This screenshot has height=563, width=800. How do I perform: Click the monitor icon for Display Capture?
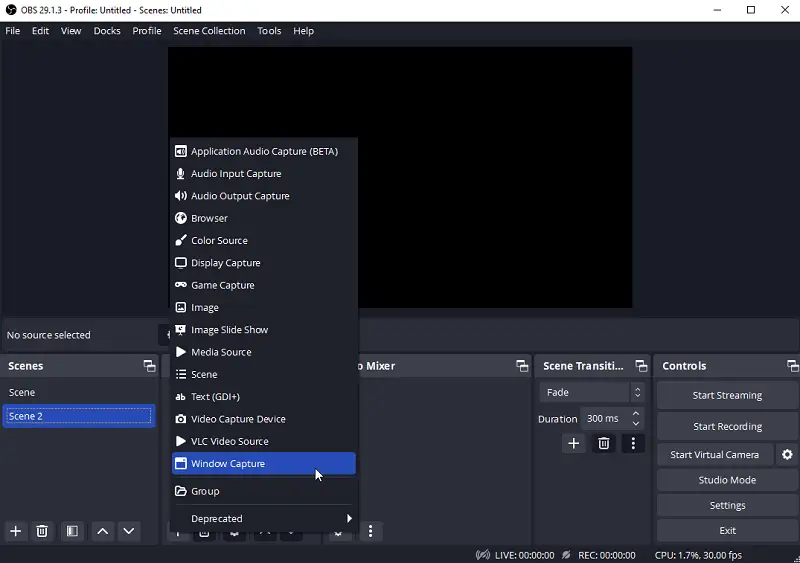tap(181, 263)
